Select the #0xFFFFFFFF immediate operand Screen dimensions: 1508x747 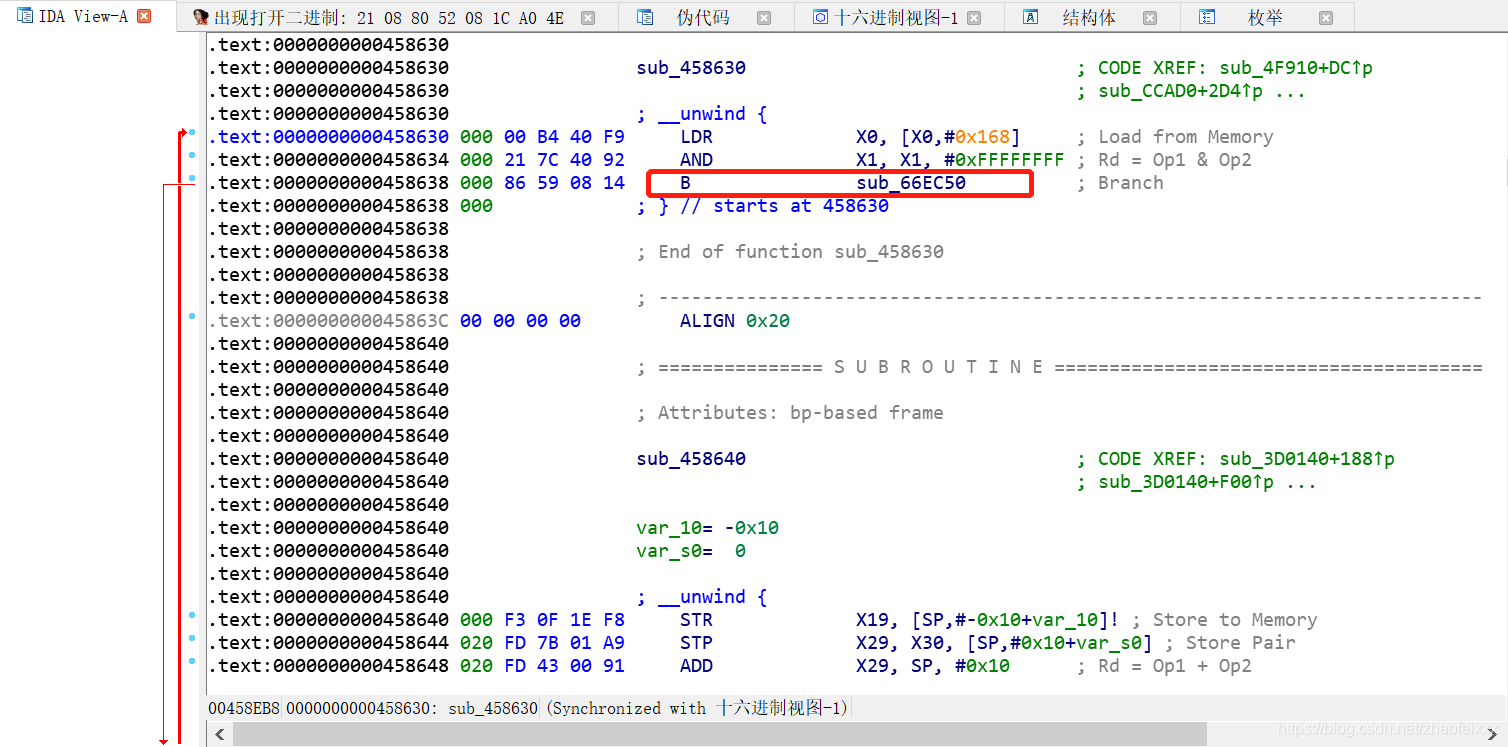pyautogui.click(x=1004, y=160)
